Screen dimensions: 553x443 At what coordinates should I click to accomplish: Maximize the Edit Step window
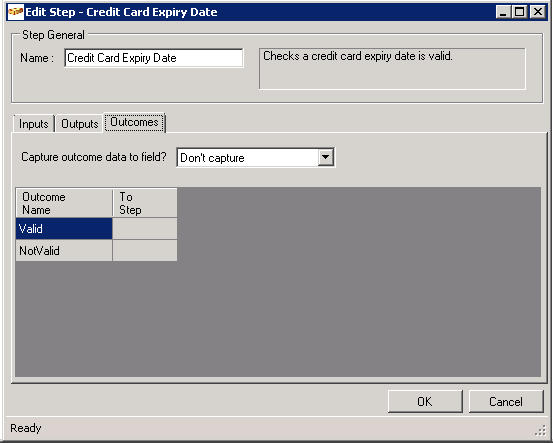pos(519,12)
